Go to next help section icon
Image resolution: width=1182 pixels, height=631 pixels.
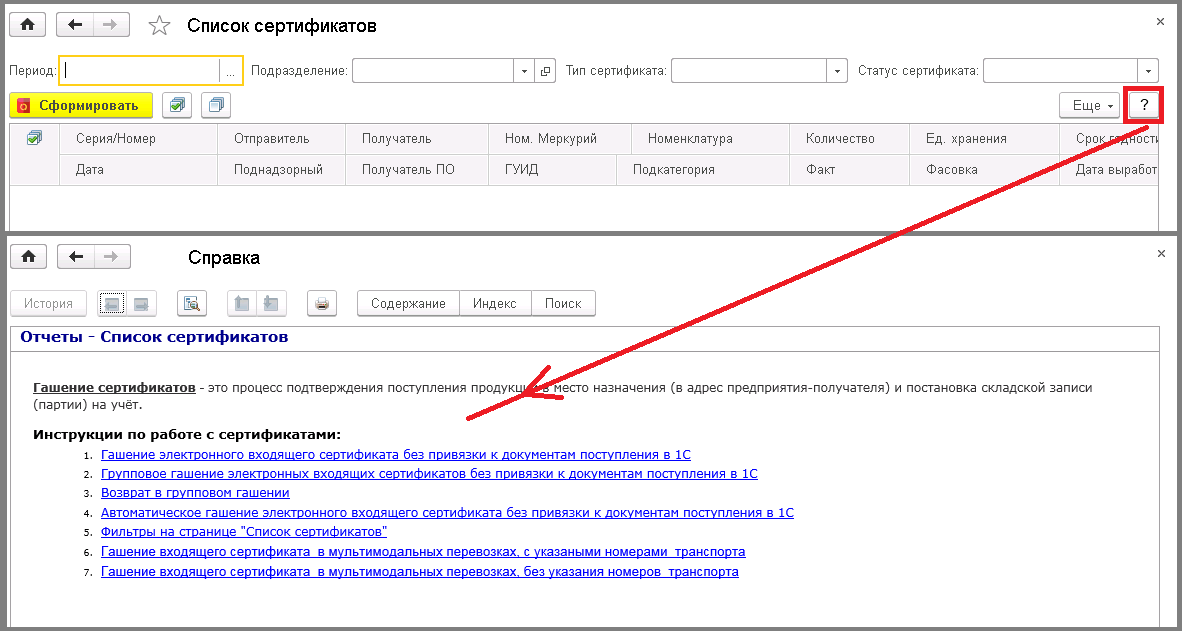[271, 304]
